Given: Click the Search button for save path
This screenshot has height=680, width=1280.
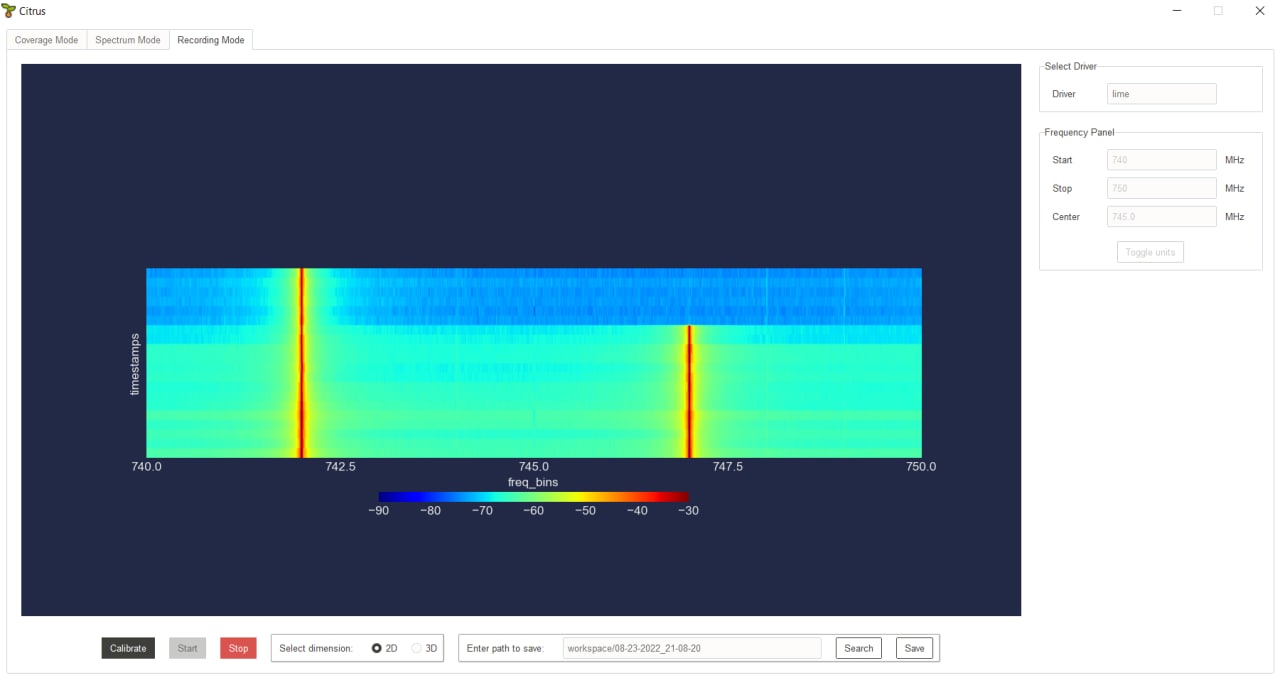Looking at the screenshot, I should 859,648.
